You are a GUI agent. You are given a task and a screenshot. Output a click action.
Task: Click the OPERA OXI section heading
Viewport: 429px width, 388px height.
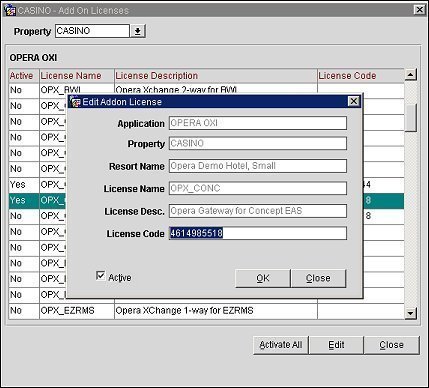(x=33, y=58)
